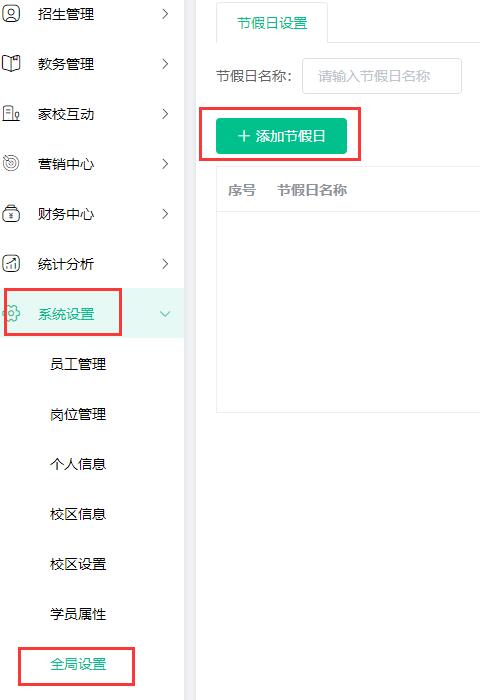Open 岗位管理 submenu item
This screenshot has height=700, width=480.
[78, 414]
